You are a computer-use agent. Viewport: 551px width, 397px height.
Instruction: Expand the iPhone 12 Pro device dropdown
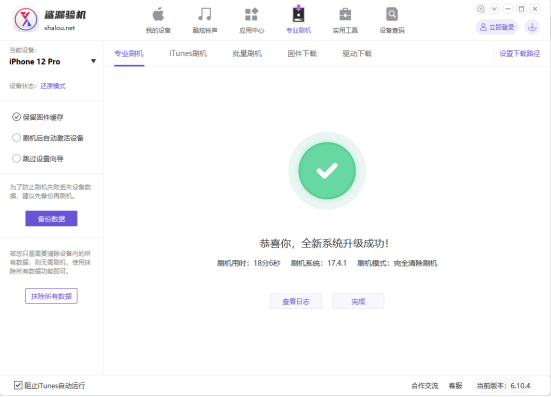[x=93, y=61]
